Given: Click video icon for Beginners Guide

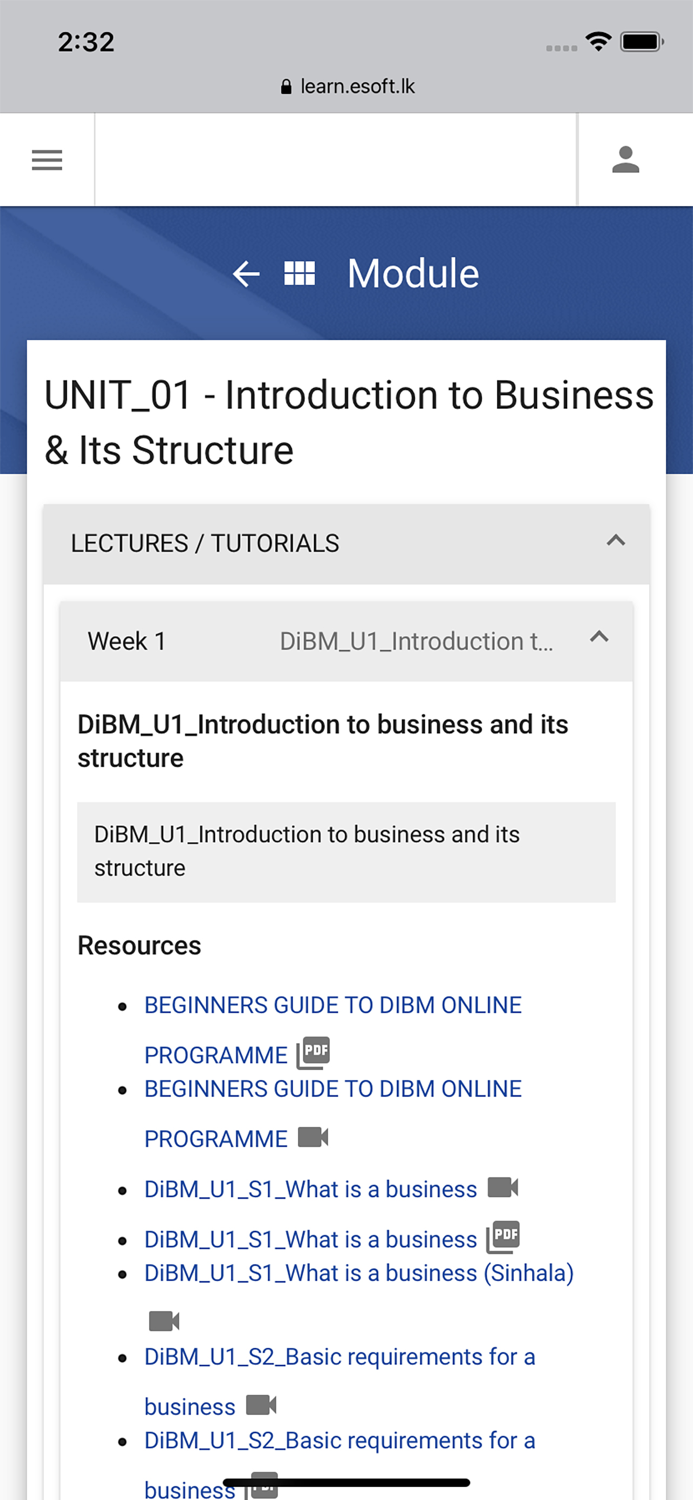Looking at the screenshot, I should tap(313, 1138).
